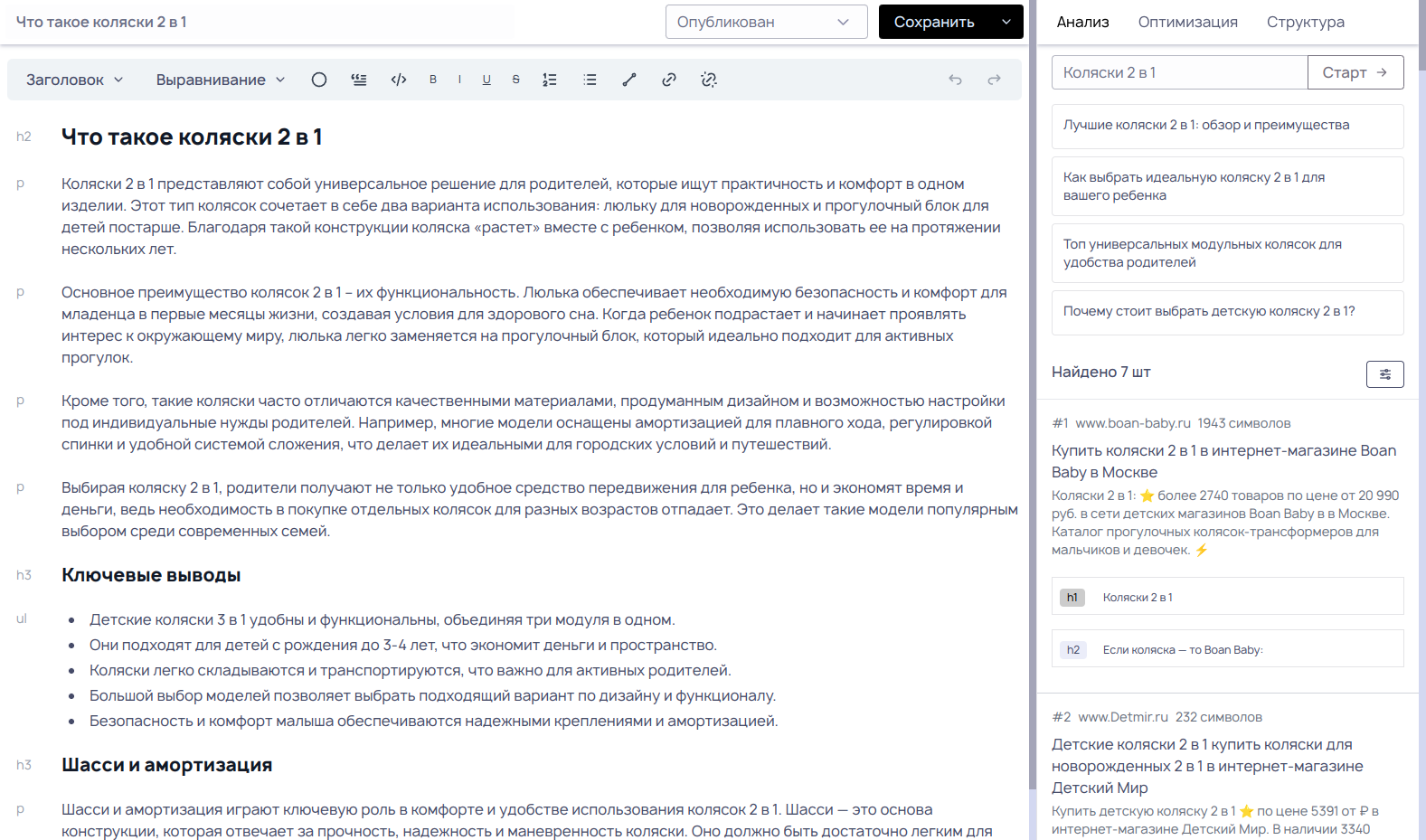Click the circle icon in formatting toolbar
Screen dimensions: 1426x840
pos(319,80)
